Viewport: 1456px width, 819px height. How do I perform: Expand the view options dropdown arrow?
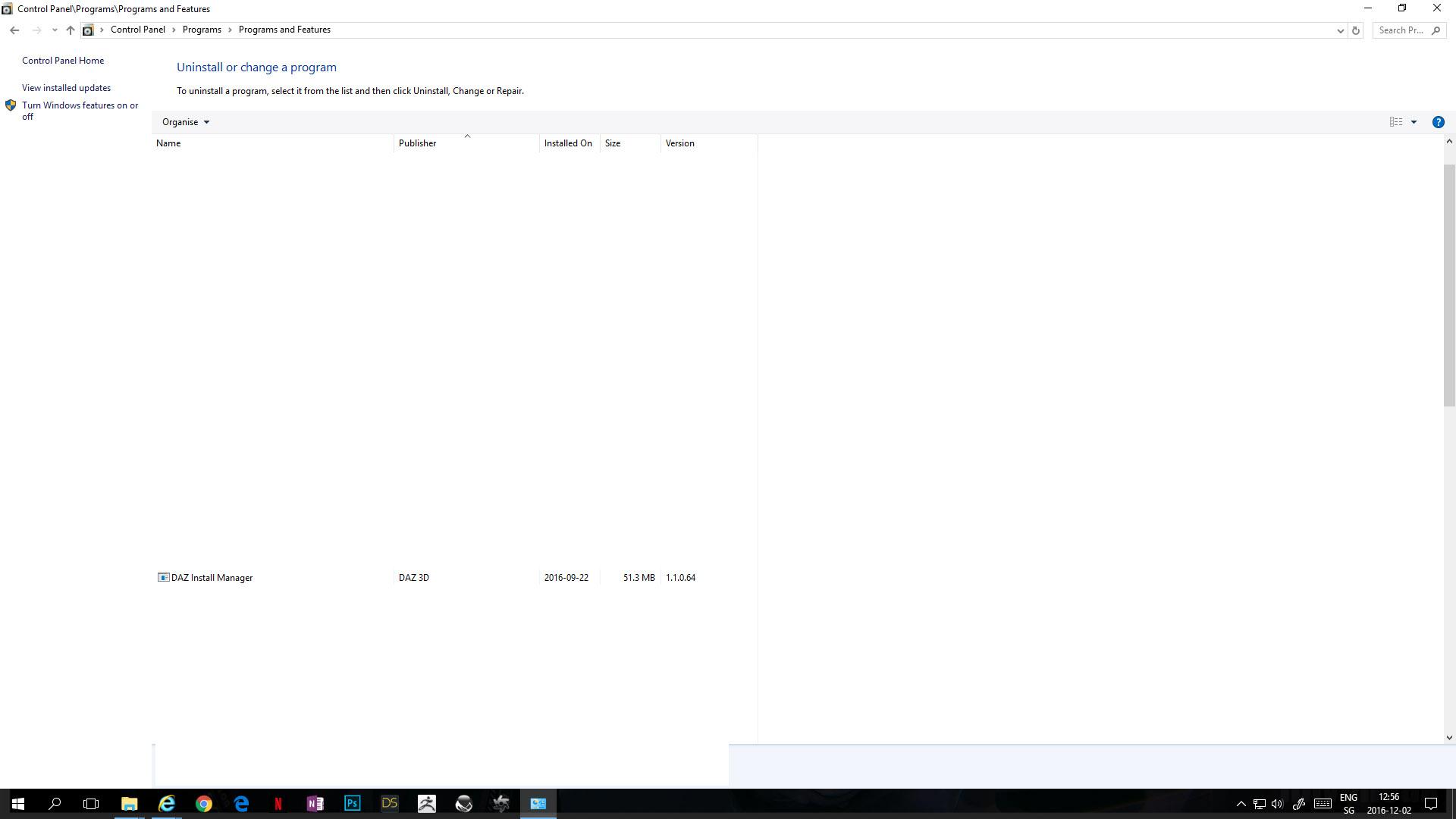[x=1414, y=122]
